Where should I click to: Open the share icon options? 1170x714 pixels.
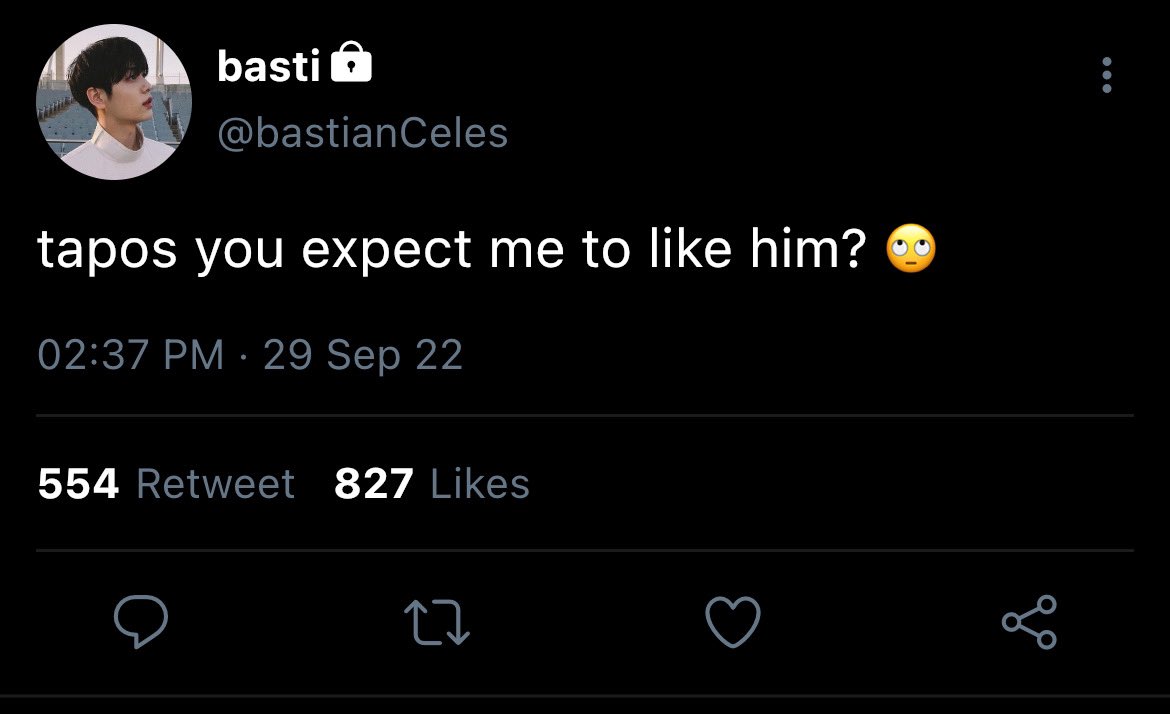point(1029,621)
